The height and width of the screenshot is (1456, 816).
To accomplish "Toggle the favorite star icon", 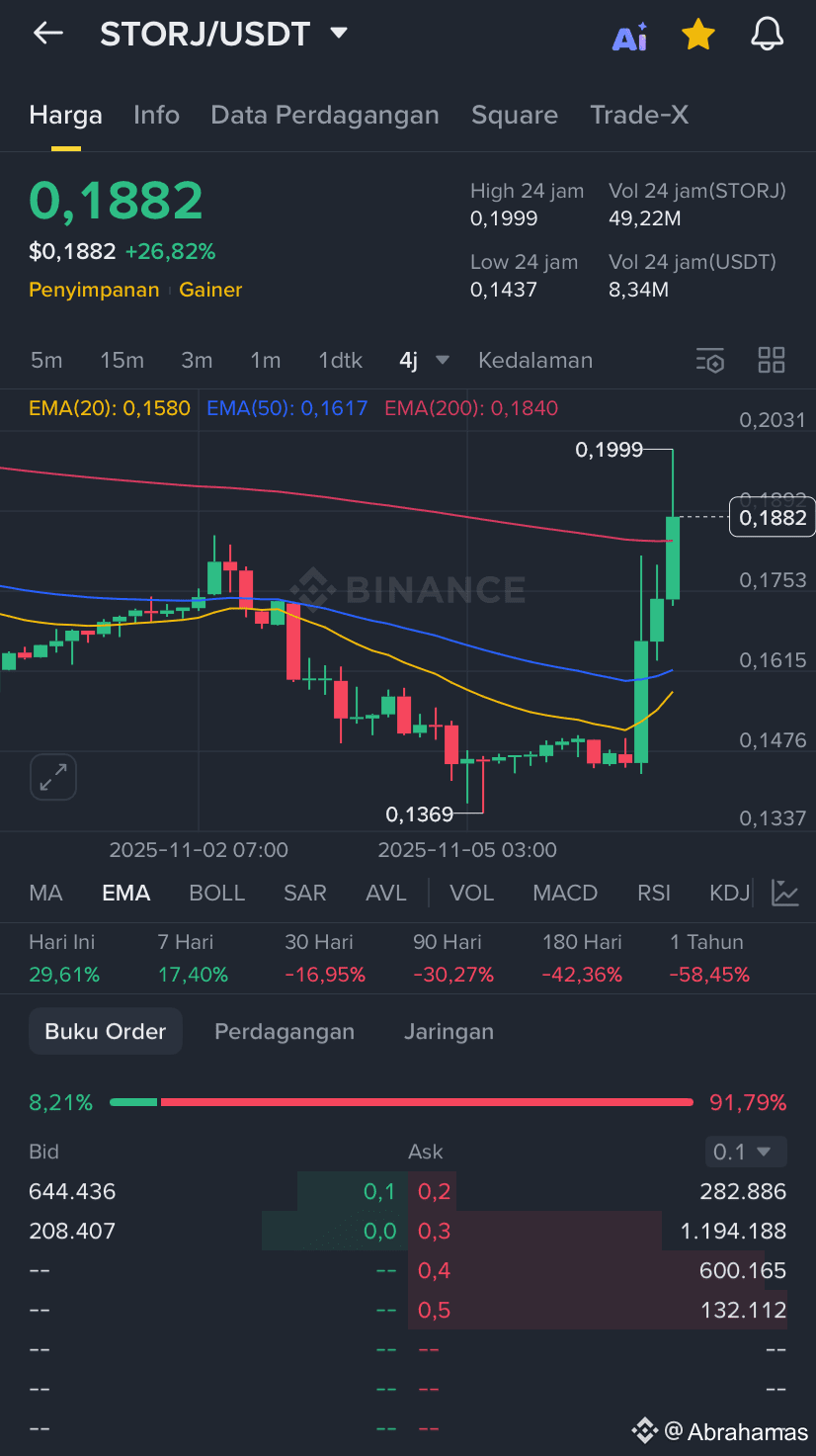I will coord(698,35).
